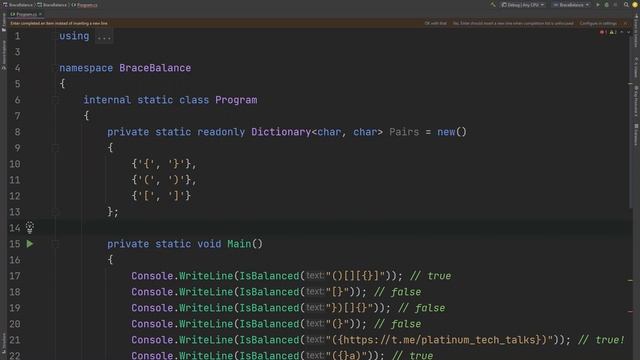
Task: Click the yellow warning count indicator
Action: [x=613, y=32]
